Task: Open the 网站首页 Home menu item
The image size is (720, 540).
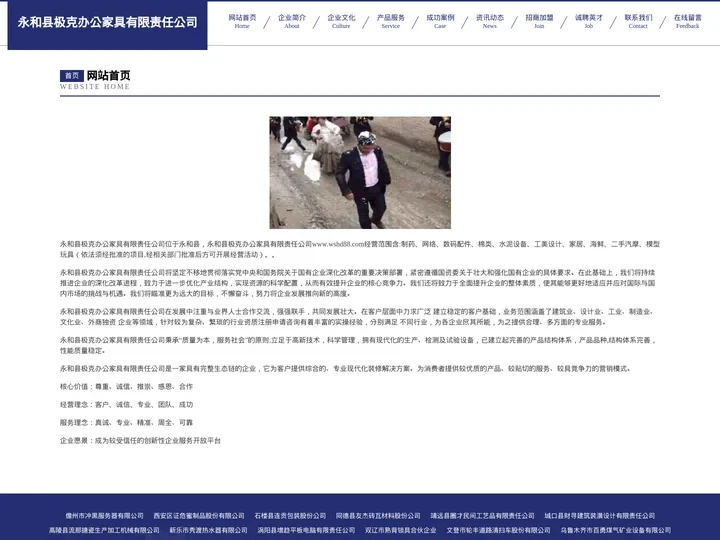Action: coord(242,21)
